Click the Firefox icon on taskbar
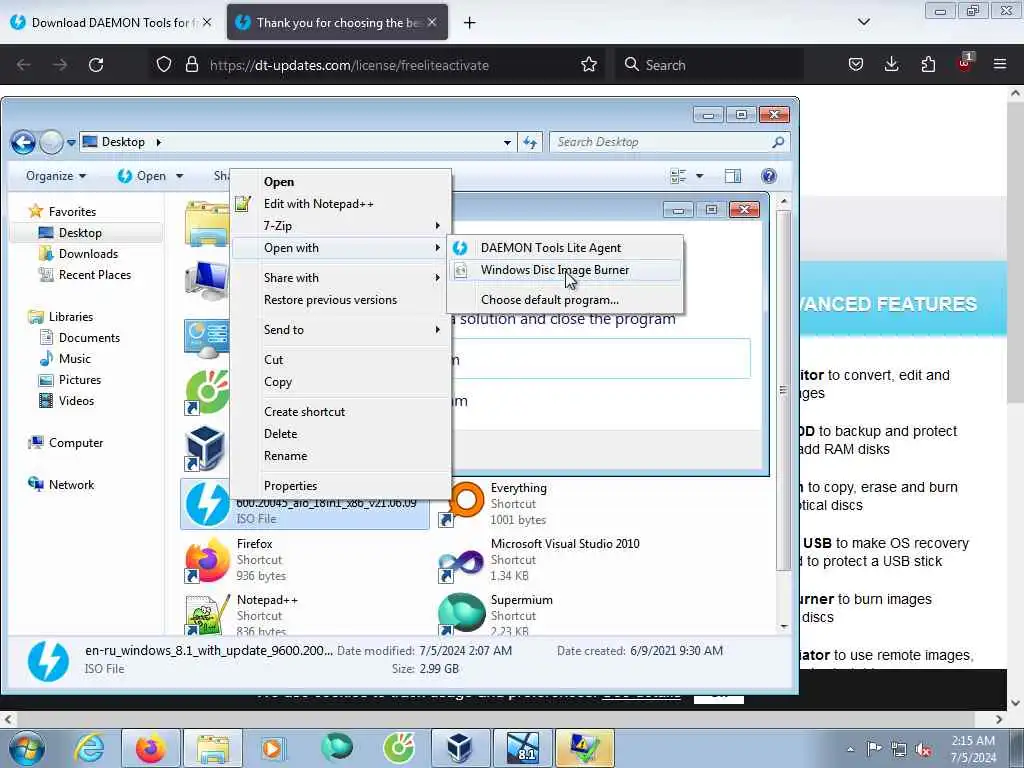 (x=150, y=748)
